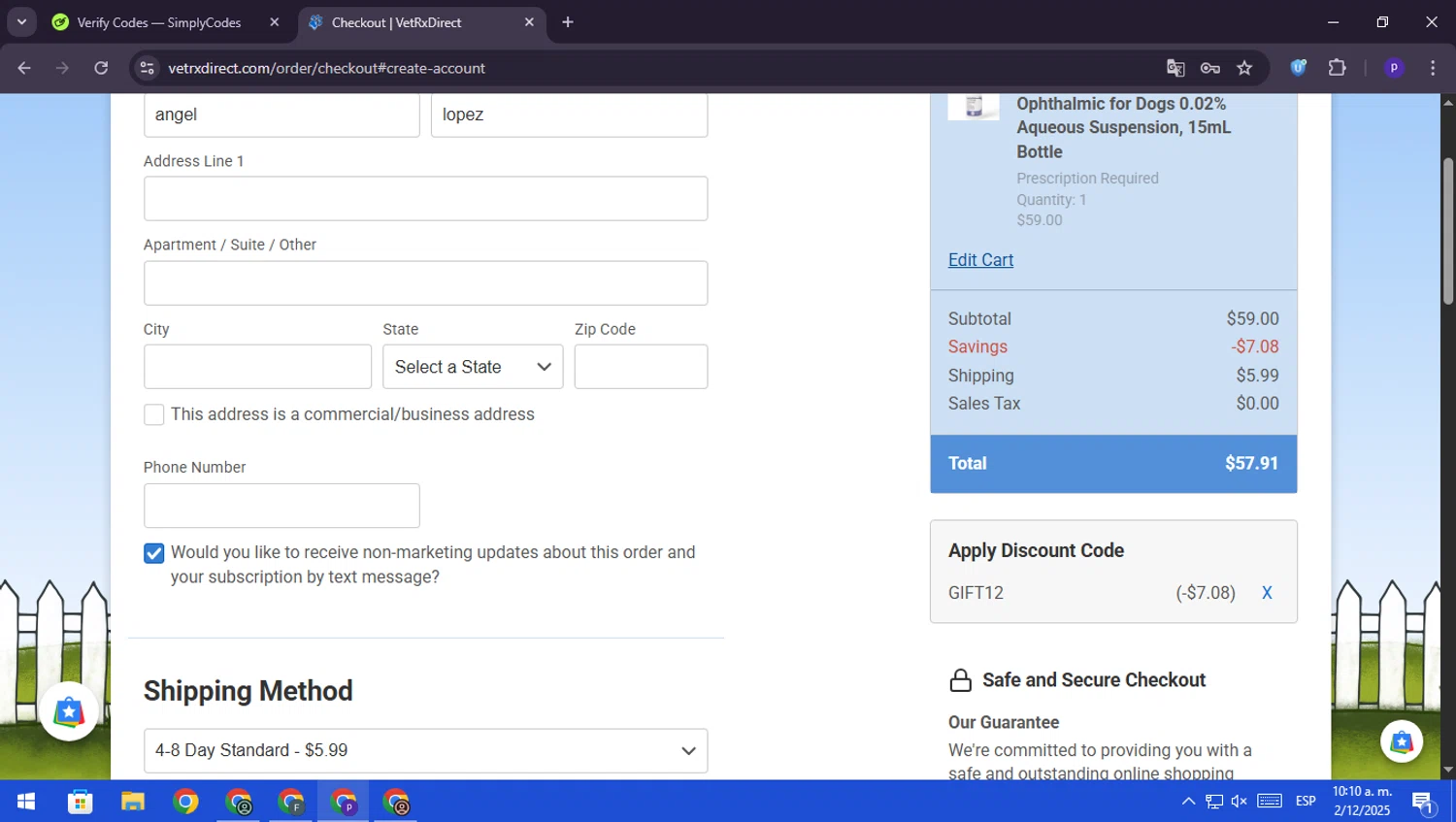Open saved passwords key icon

1209,68
